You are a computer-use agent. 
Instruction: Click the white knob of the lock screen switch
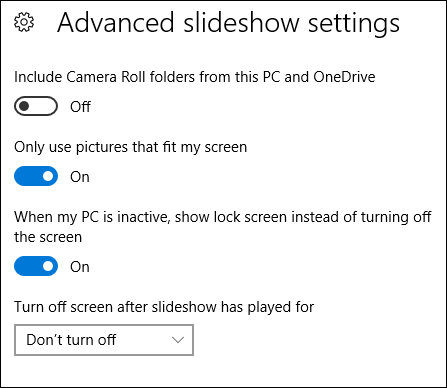tap(48, 266)
